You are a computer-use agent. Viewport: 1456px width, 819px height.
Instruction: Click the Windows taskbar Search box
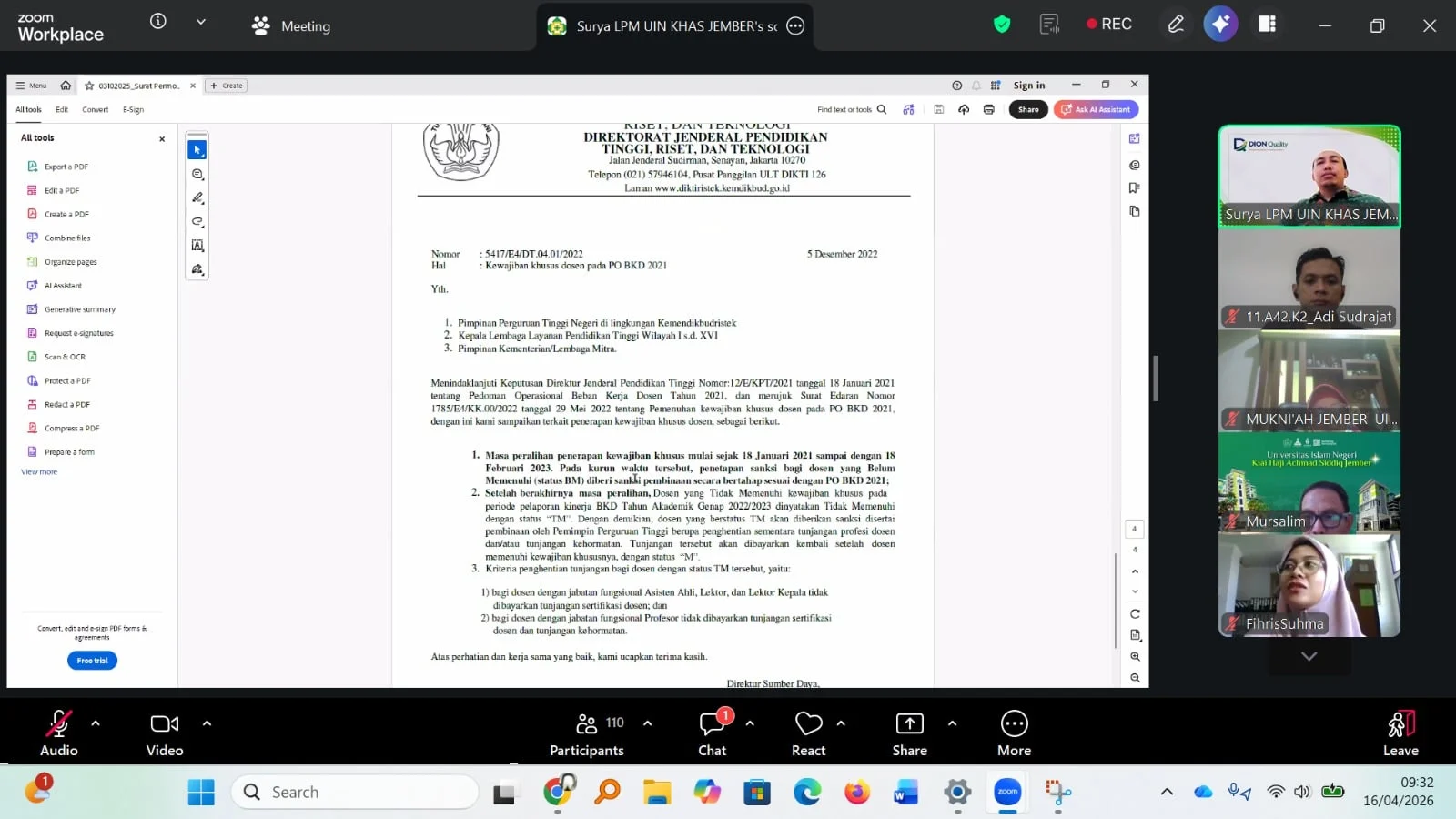point(355,792)
